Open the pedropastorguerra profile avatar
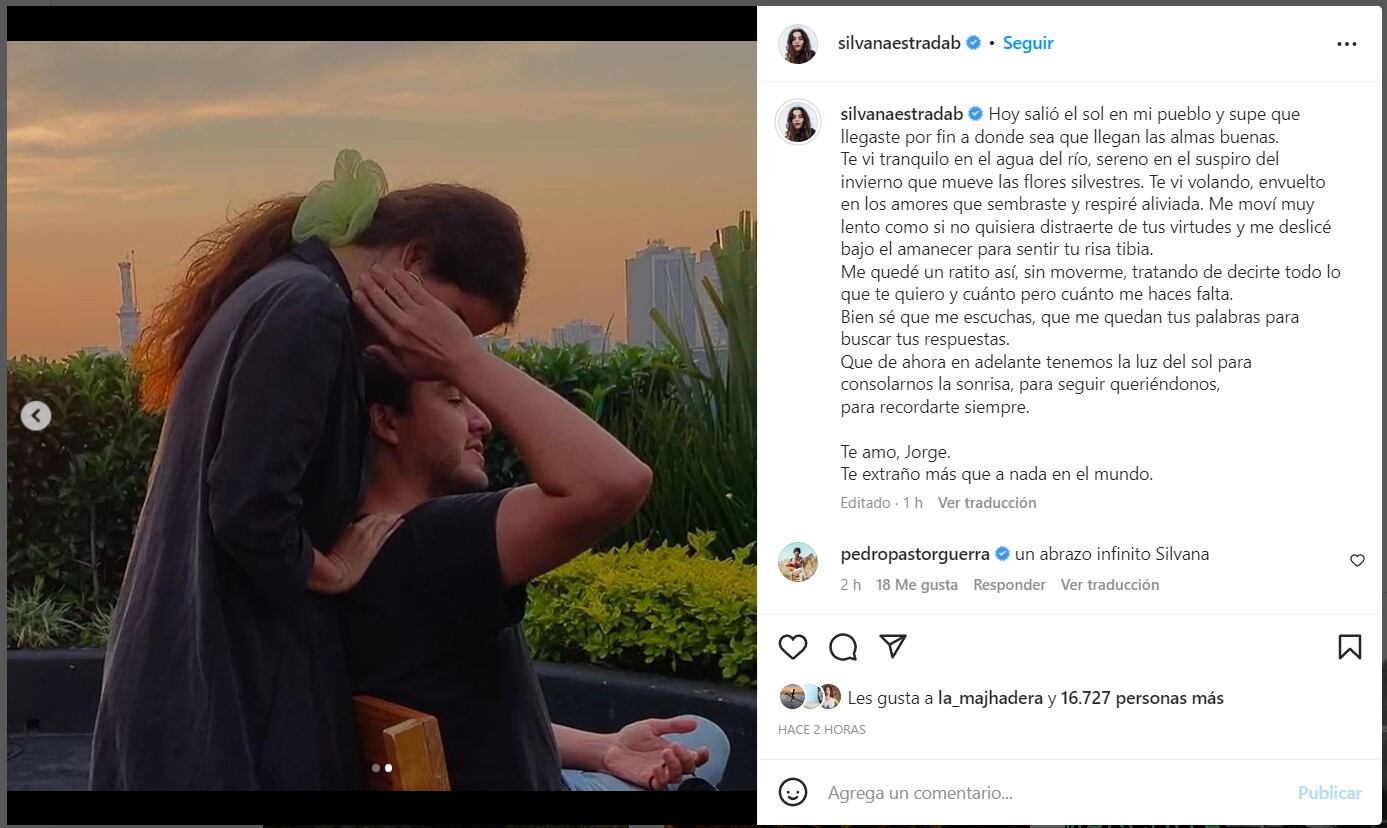The width and height of the screenshot is (1387, 828). (798, 562)
